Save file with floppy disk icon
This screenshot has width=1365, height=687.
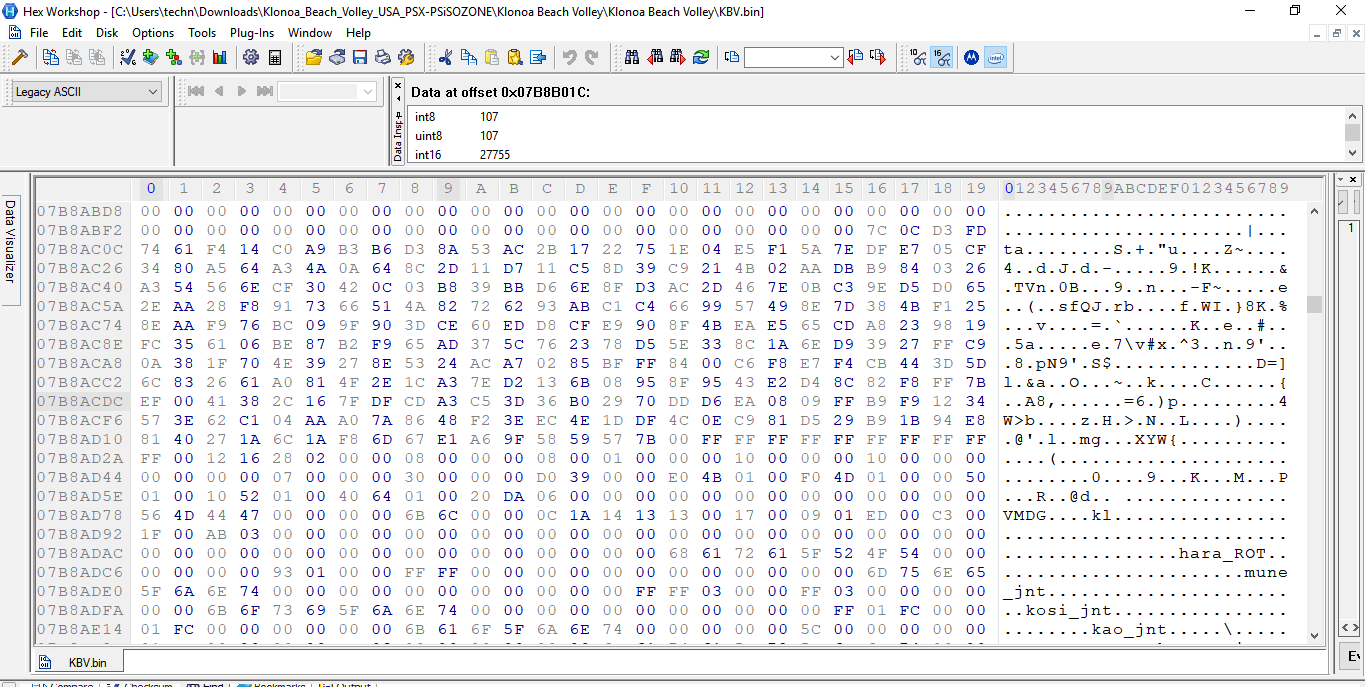click(360, 57)
